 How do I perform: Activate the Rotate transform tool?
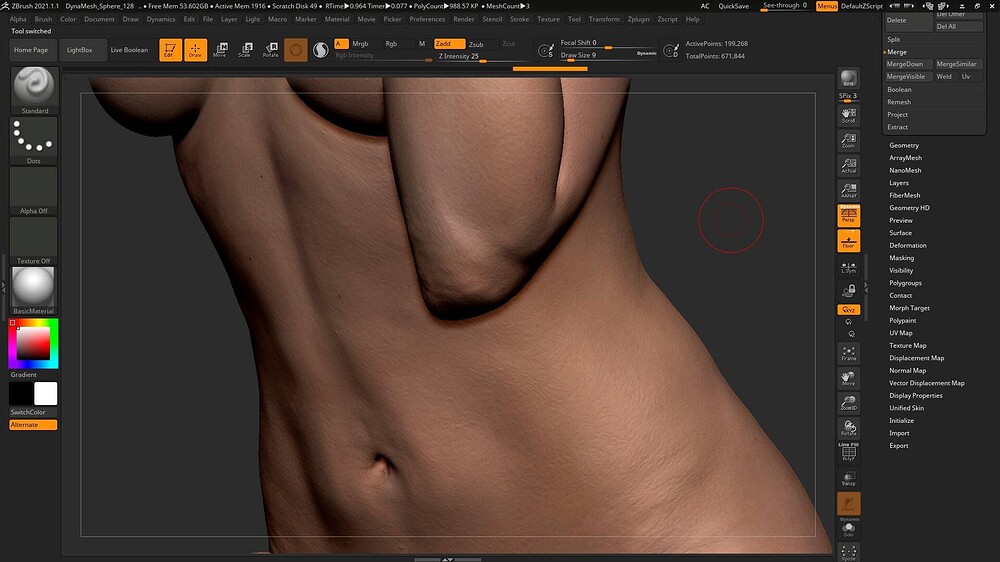pyautogui.click(x=270, y=50)
